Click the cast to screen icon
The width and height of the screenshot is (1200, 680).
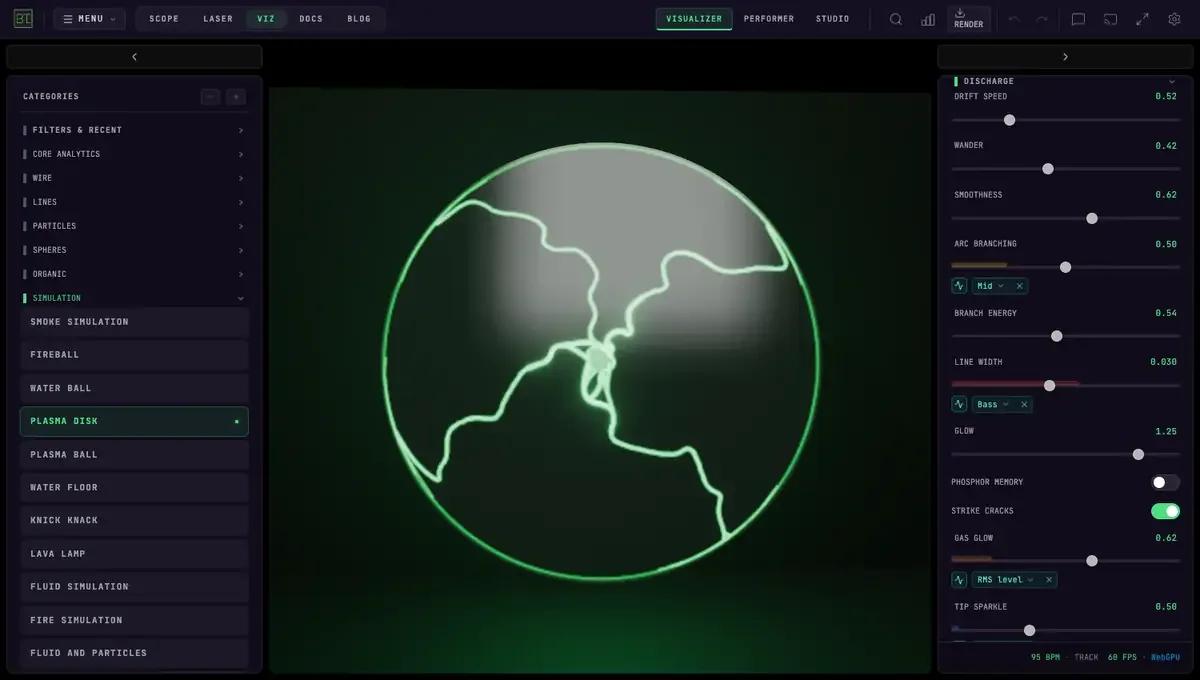tap(1110, 19)
